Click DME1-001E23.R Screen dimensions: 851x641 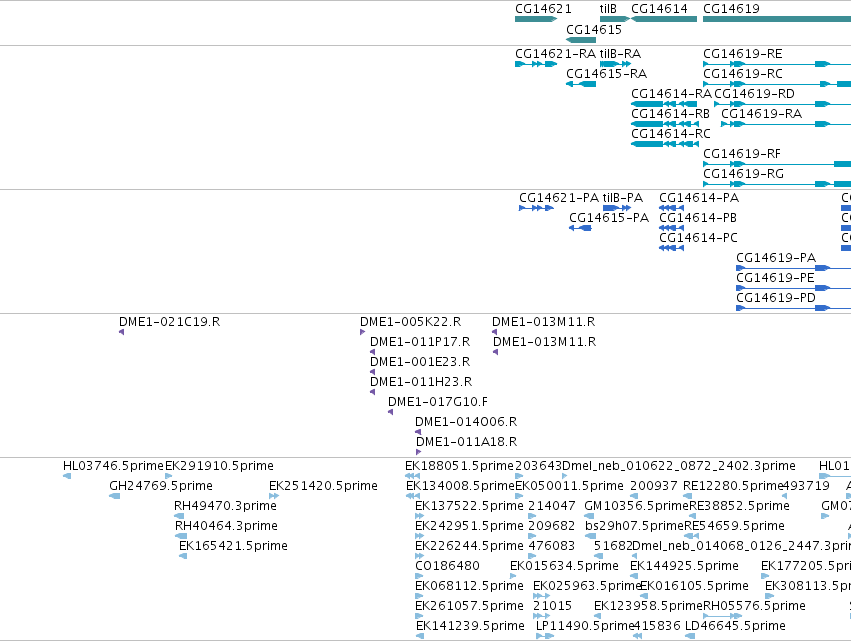pyautogui.click(x=372, y=372)
